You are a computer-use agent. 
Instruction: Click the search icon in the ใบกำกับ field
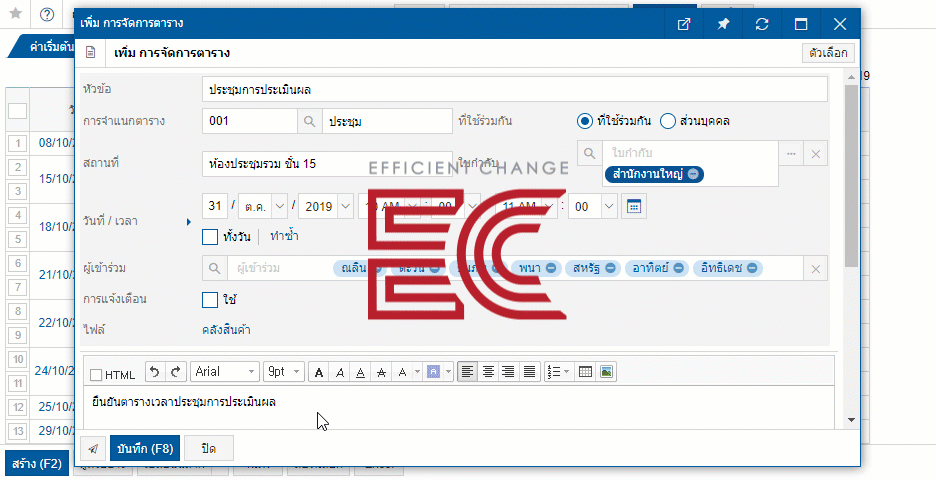click(x=589, y=153)
